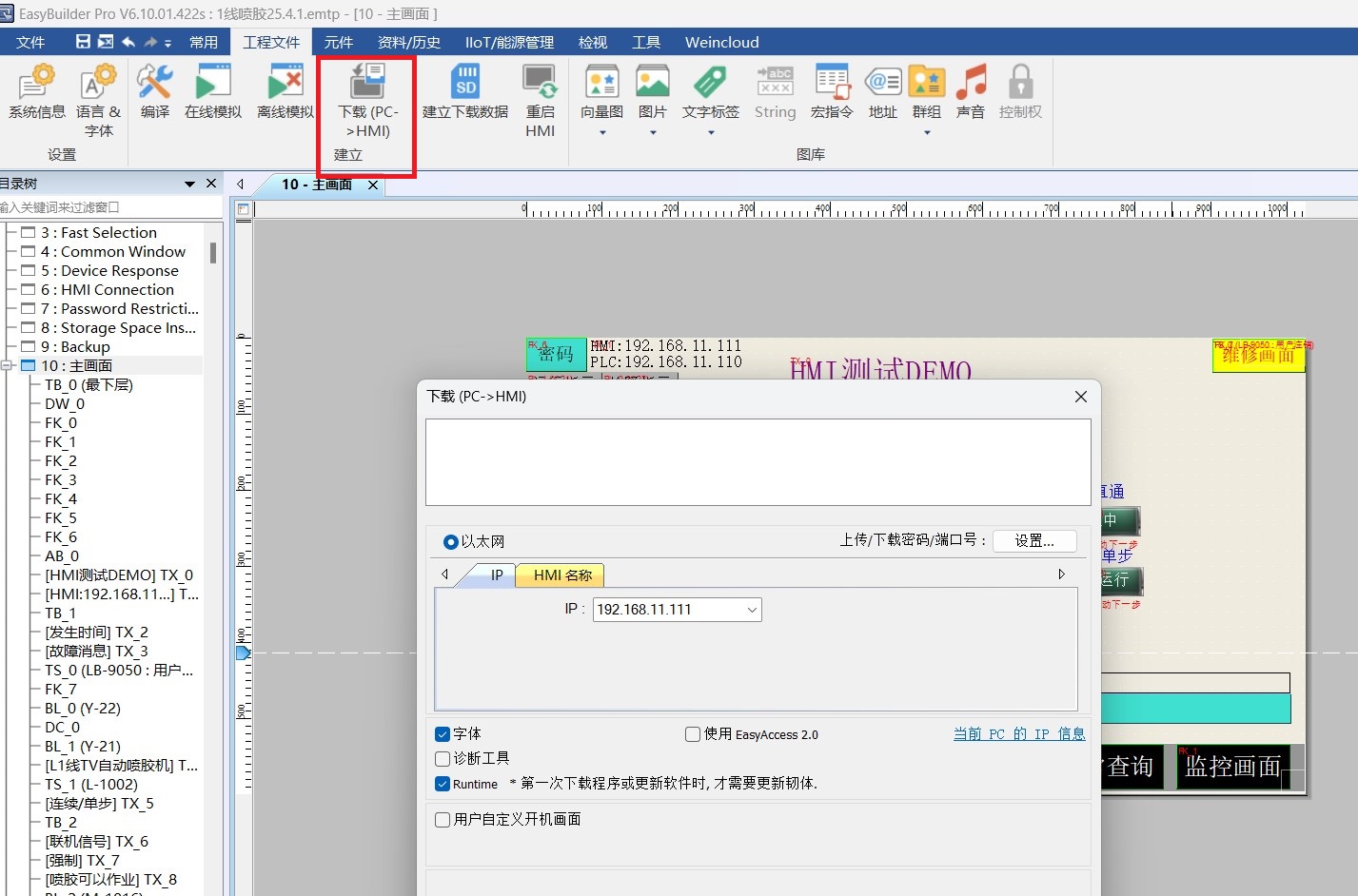Select the Ethernet (以太网) radio button
The width and height of the screenshot is (1358, 896).
point(451,542)
